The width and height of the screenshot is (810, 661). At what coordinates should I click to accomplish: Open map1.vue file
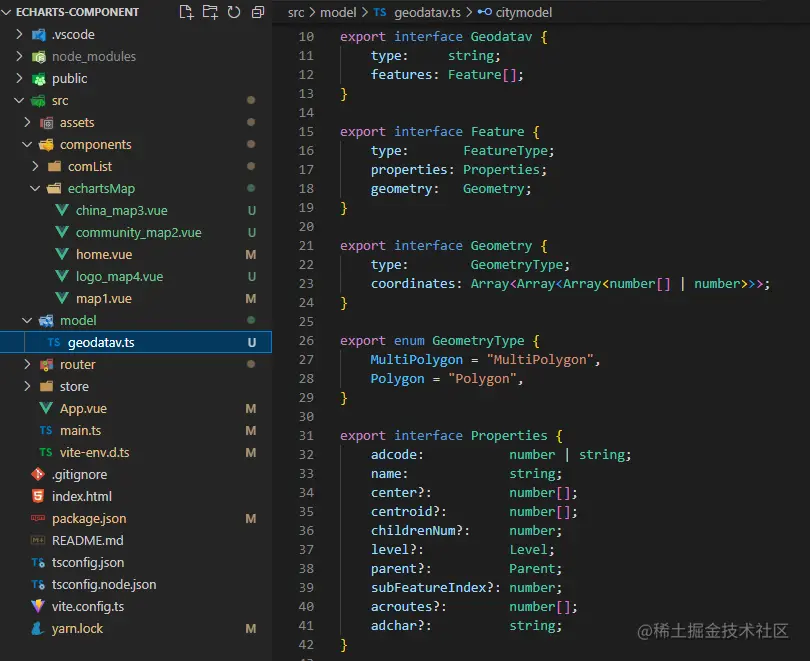(x=103, y=298)
